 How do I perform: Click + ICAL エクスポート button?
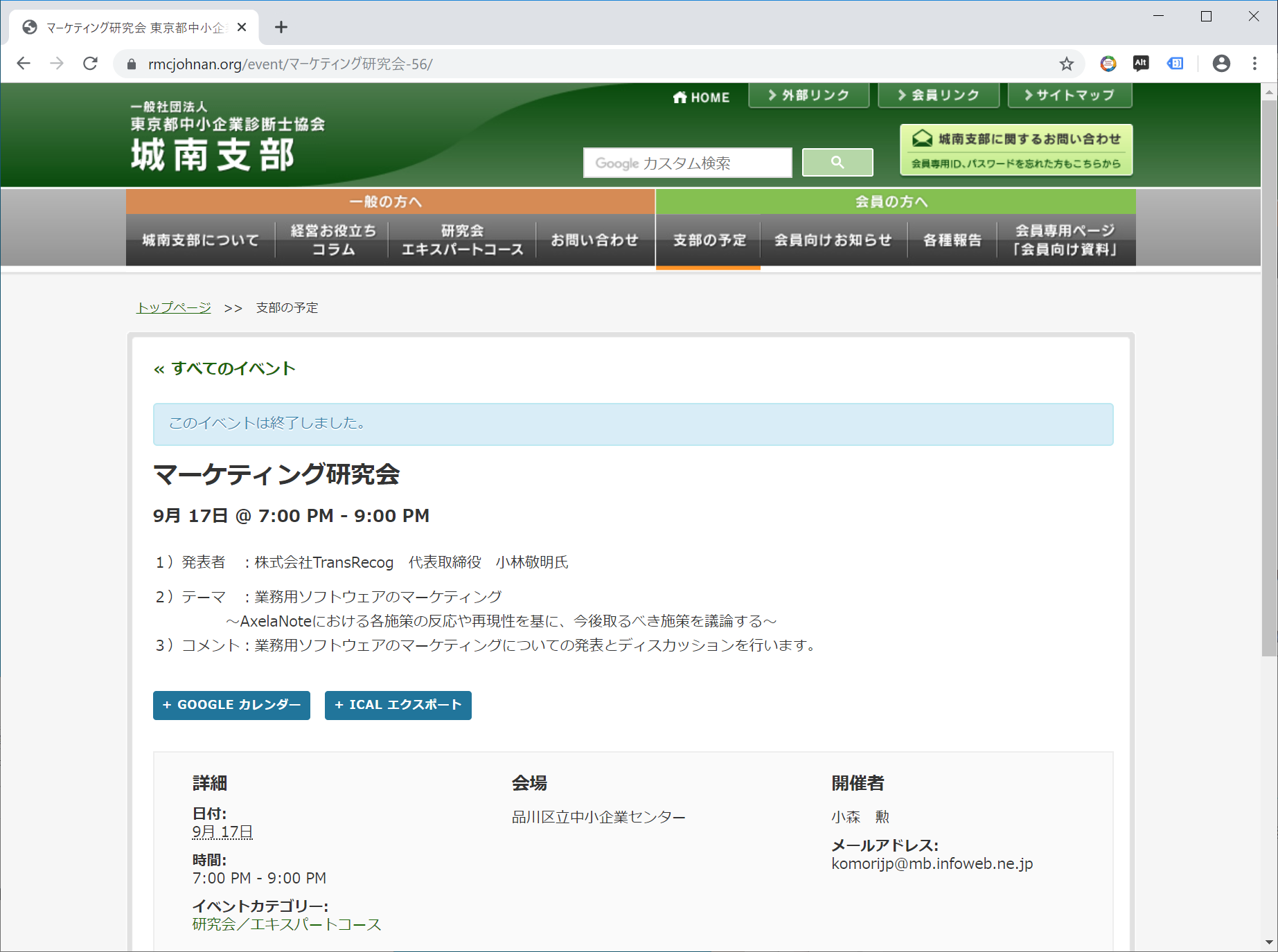click(x=398, y=705)
